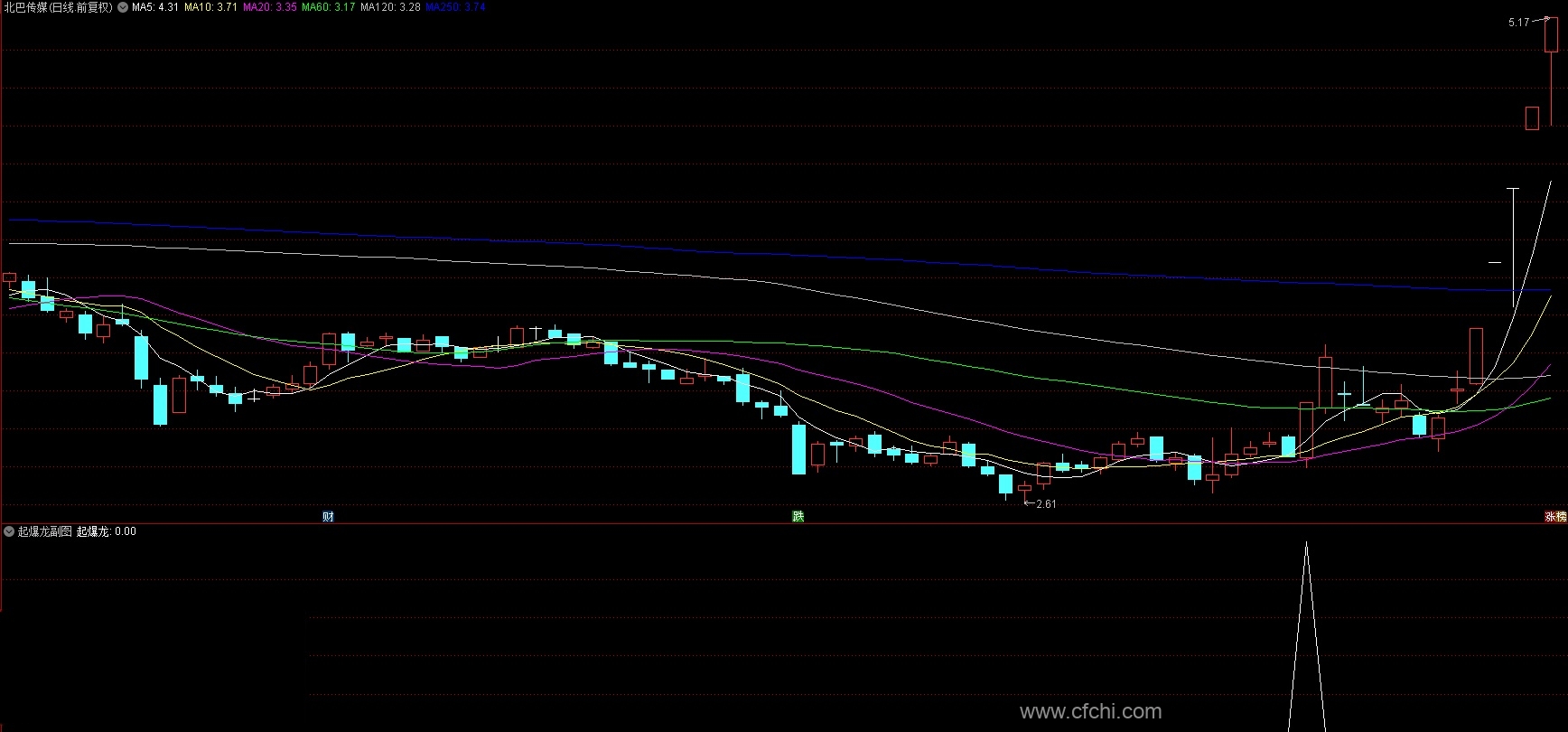
Task: Click the 财 finance marker icon
Action: click(328, 517)
